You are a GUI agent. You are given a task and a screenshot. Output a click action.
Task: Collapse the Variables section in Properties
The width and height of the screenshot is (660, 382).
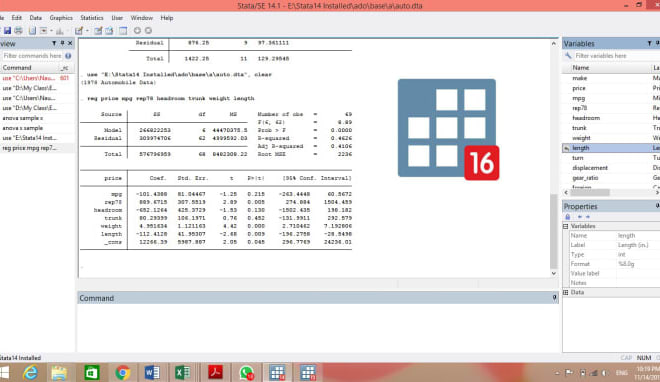click(566, 226)
